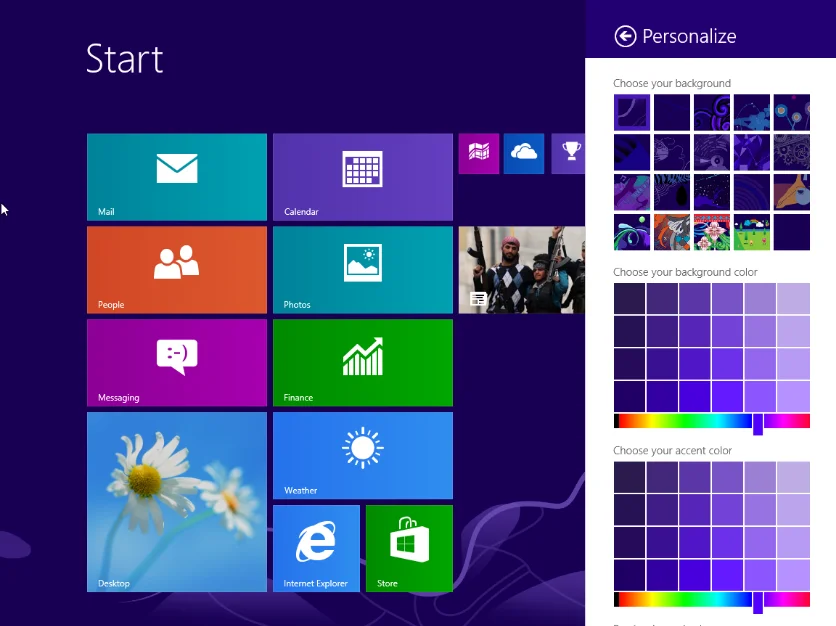Pick the swirl background, third in top row

coord(712,113)
